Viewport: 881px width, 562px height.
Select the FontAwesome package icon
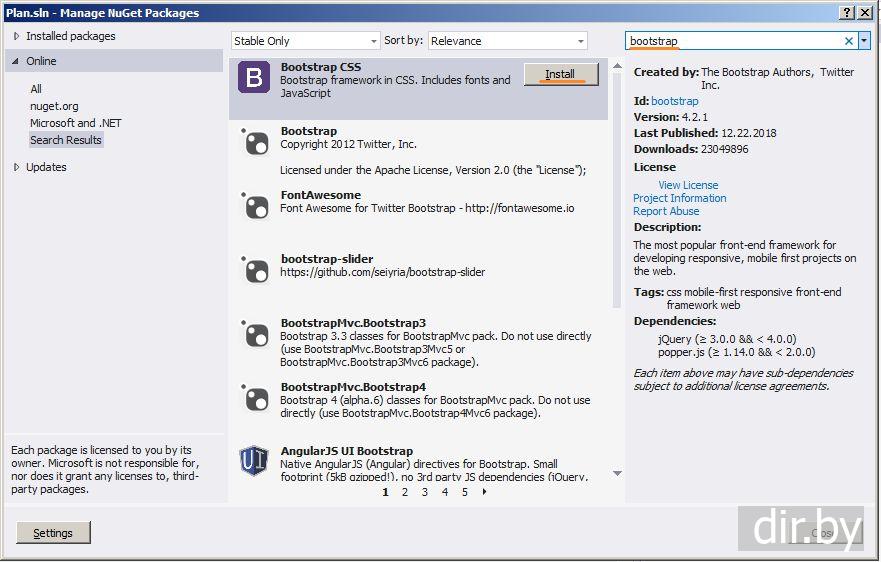click(256, 206)
